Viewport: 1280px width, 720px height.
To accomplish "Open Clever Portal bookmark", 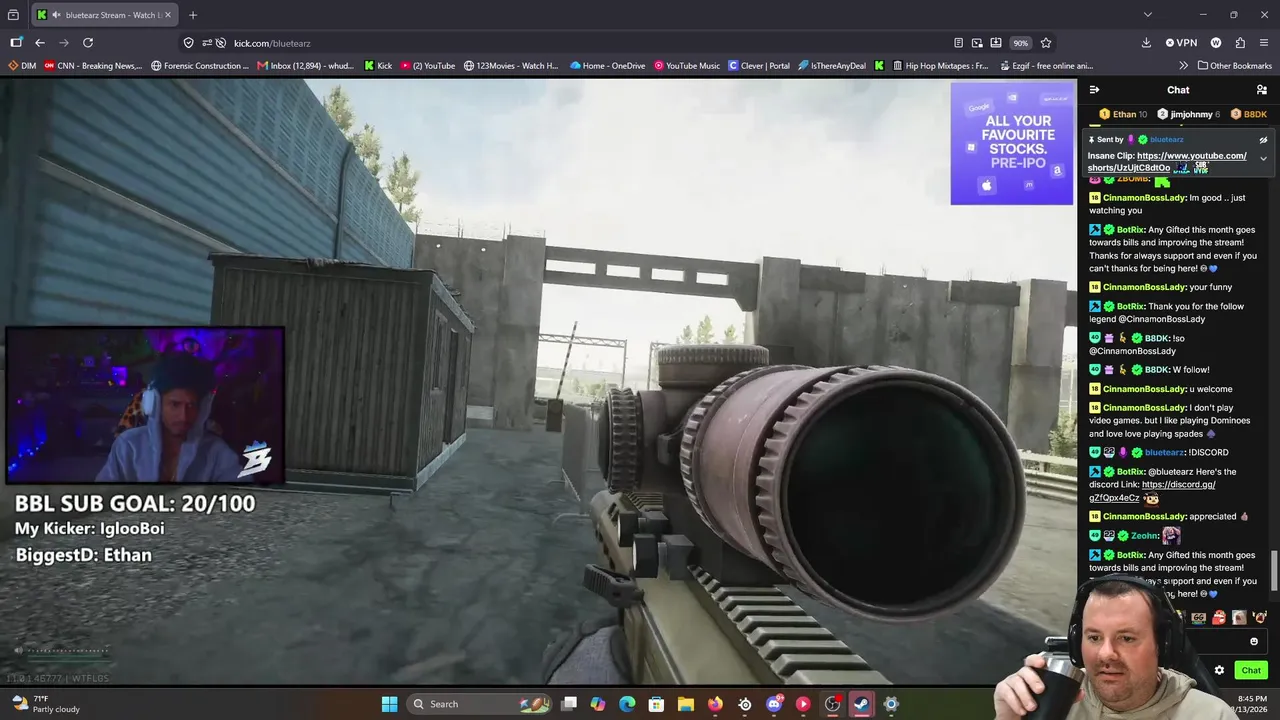I will click(759, 66).
